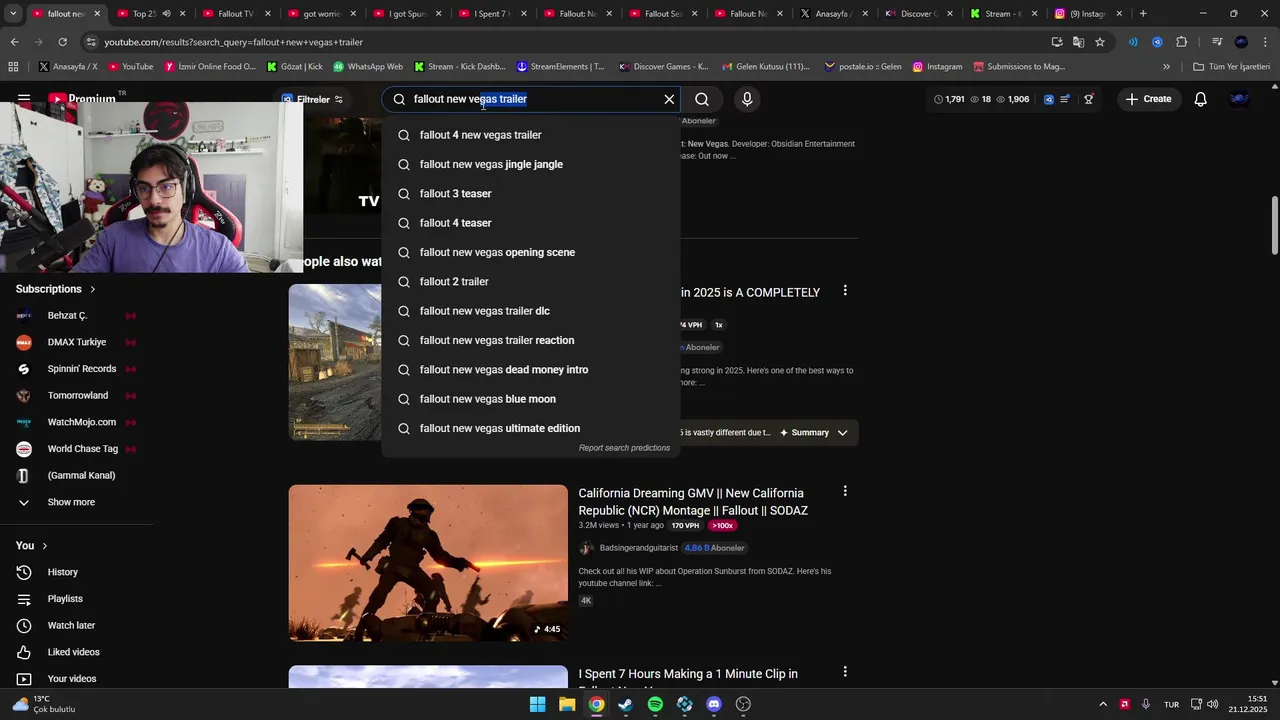Switch to the 'got worrie' browser tab
This screenshot has height=720, width=1280.
[x=321, y=14]
